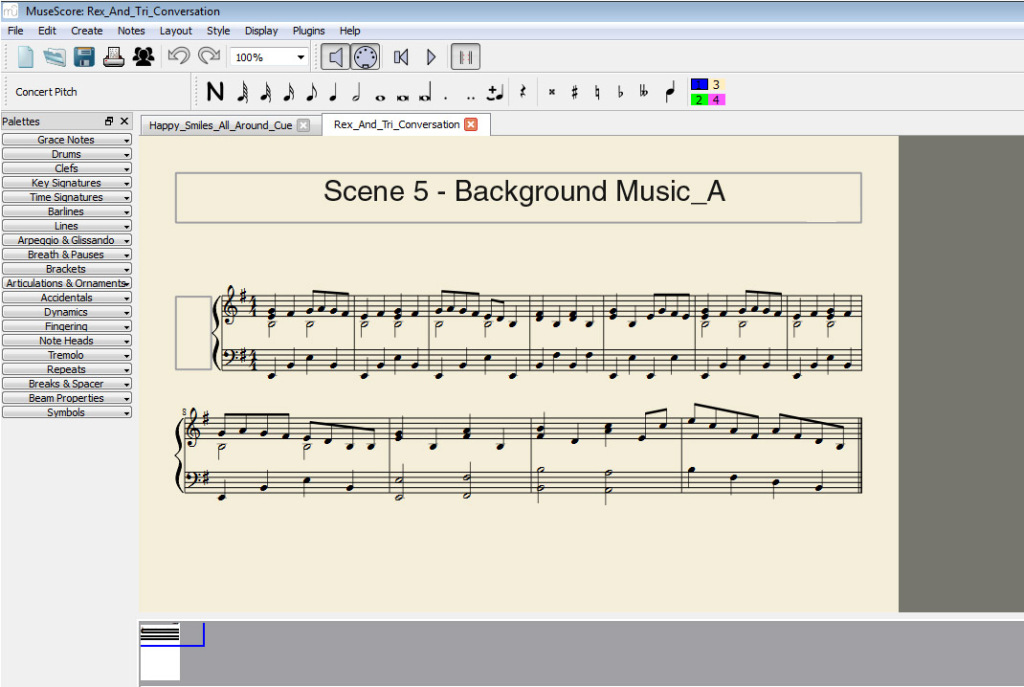Select the Save icon
1024x687 pixels.
84,56
